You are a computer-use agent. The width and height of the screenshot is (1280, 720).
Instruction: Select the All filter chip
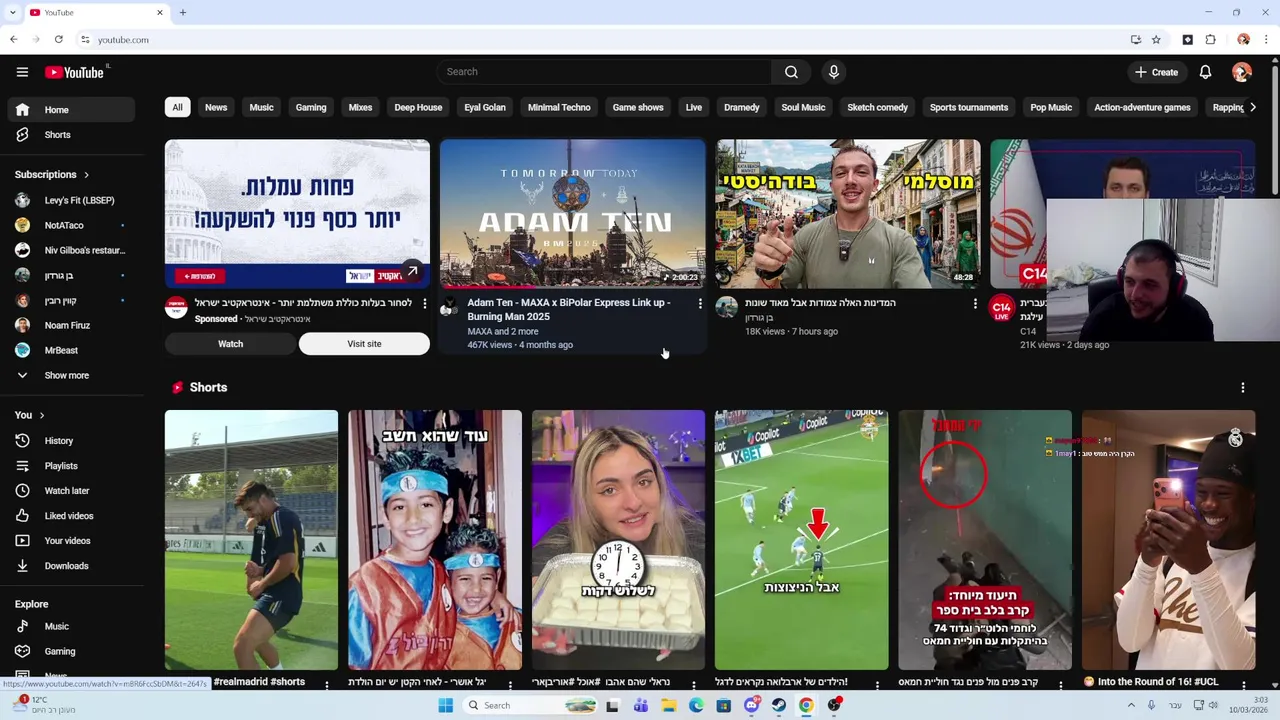[x=177, y=107]
